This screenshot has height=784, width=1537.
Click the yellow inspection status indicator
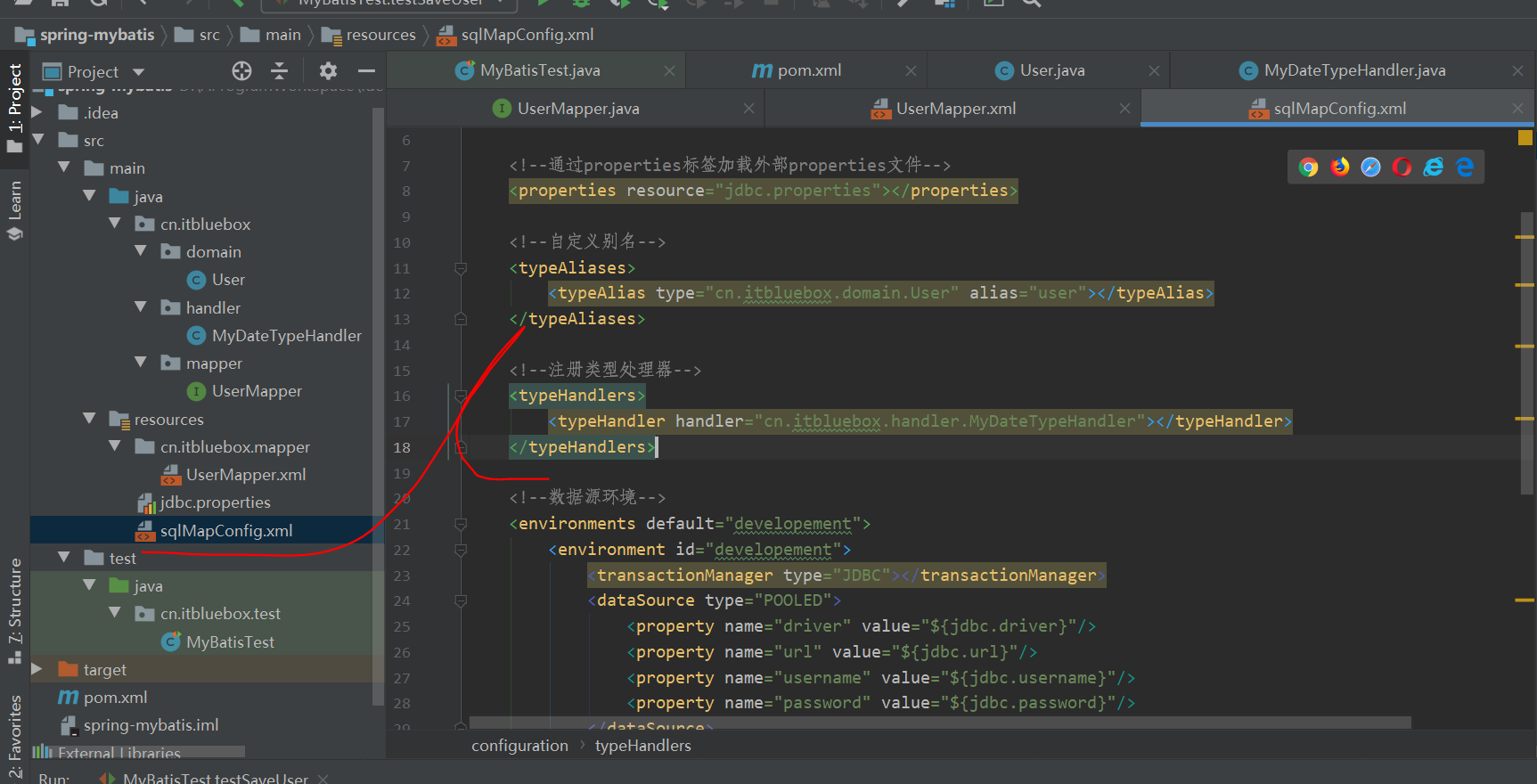(1525, 137)
